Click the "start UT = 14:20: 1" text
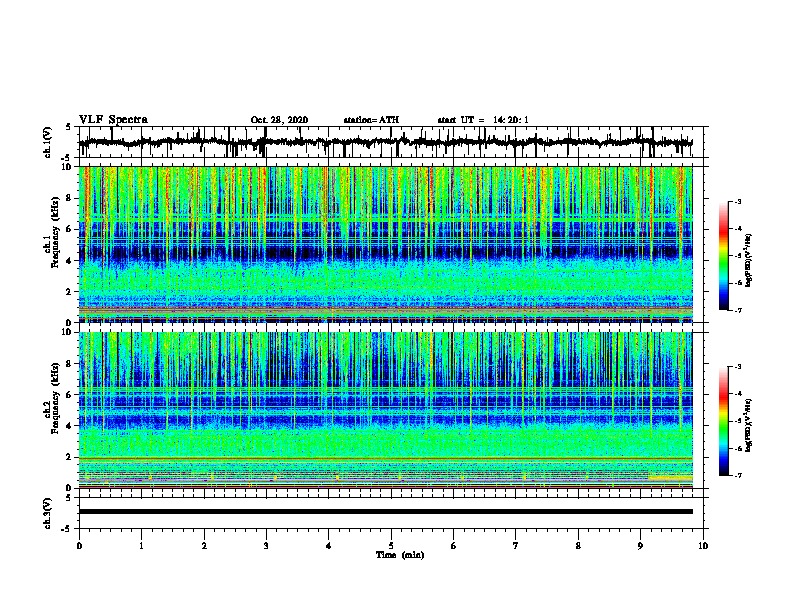 pos(483,120)
